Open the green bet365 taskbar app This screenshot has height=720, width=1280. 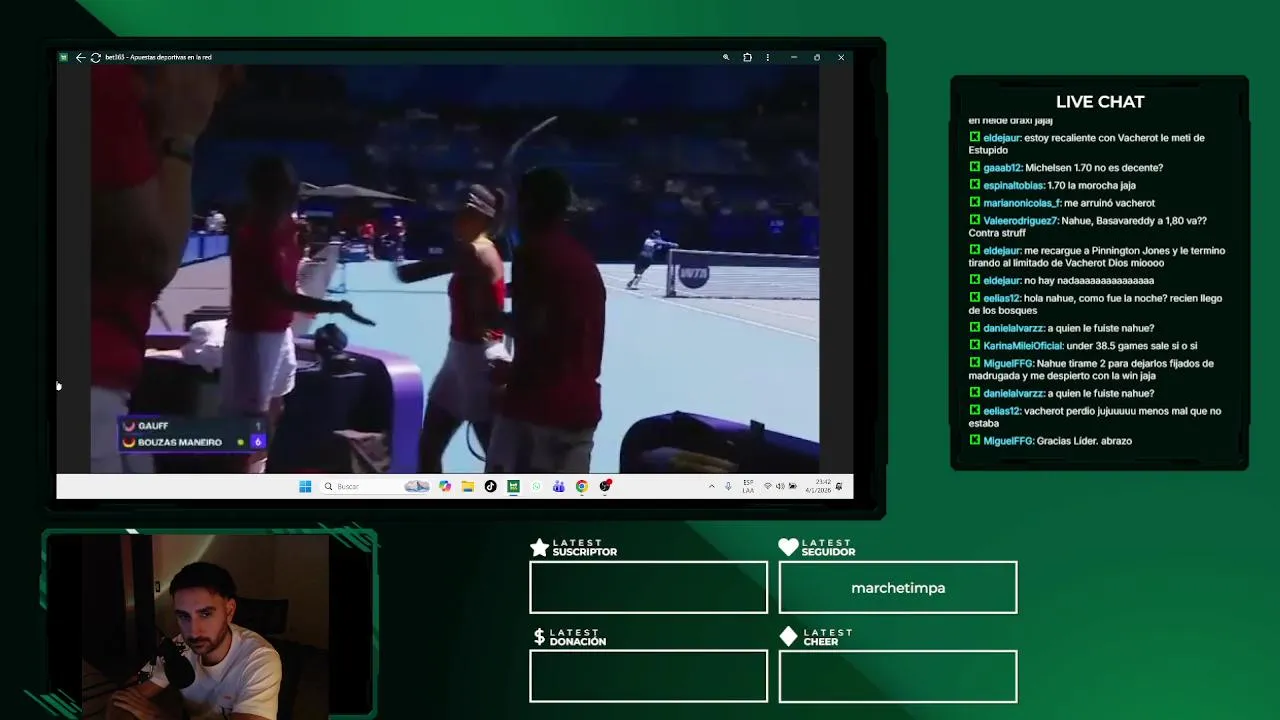513,486
